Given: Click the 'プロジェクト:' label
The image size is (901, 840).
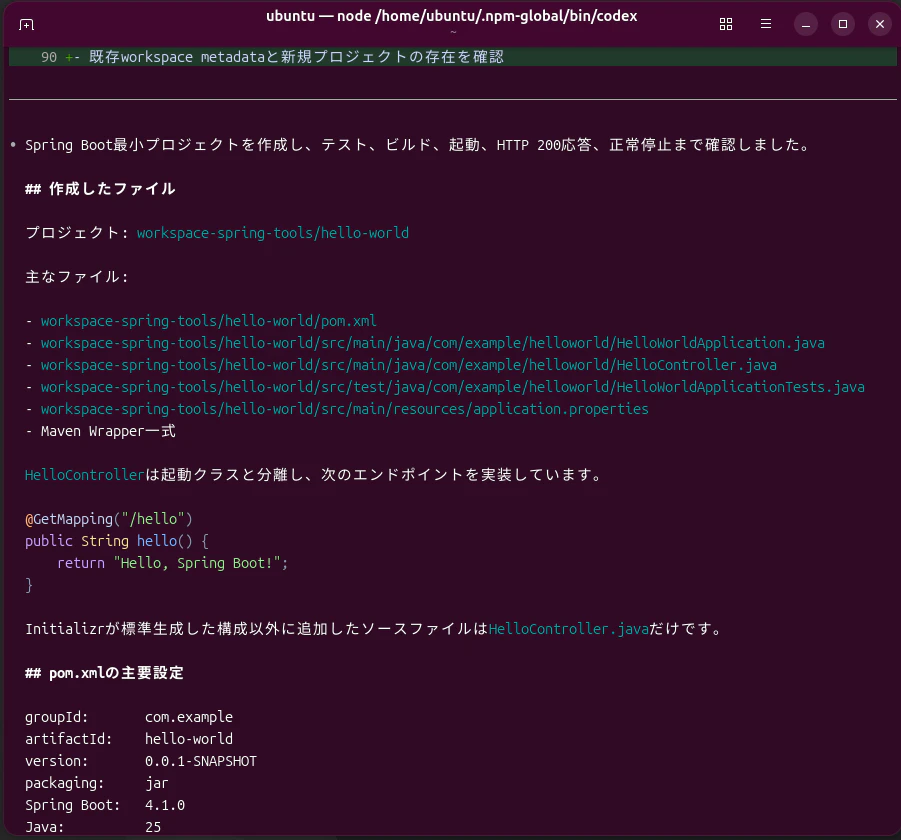Looking at the screenshot, I should pos(76,233).
